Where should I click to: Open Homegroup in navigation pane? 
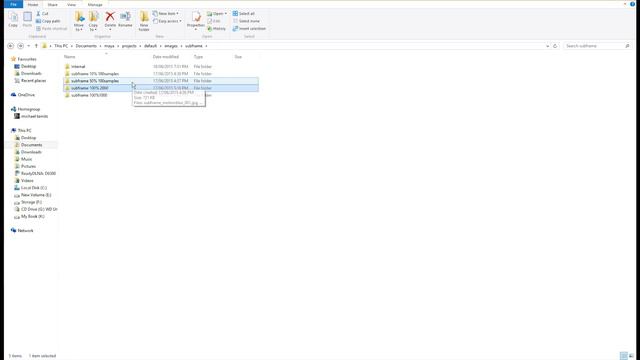click(29, 109)
